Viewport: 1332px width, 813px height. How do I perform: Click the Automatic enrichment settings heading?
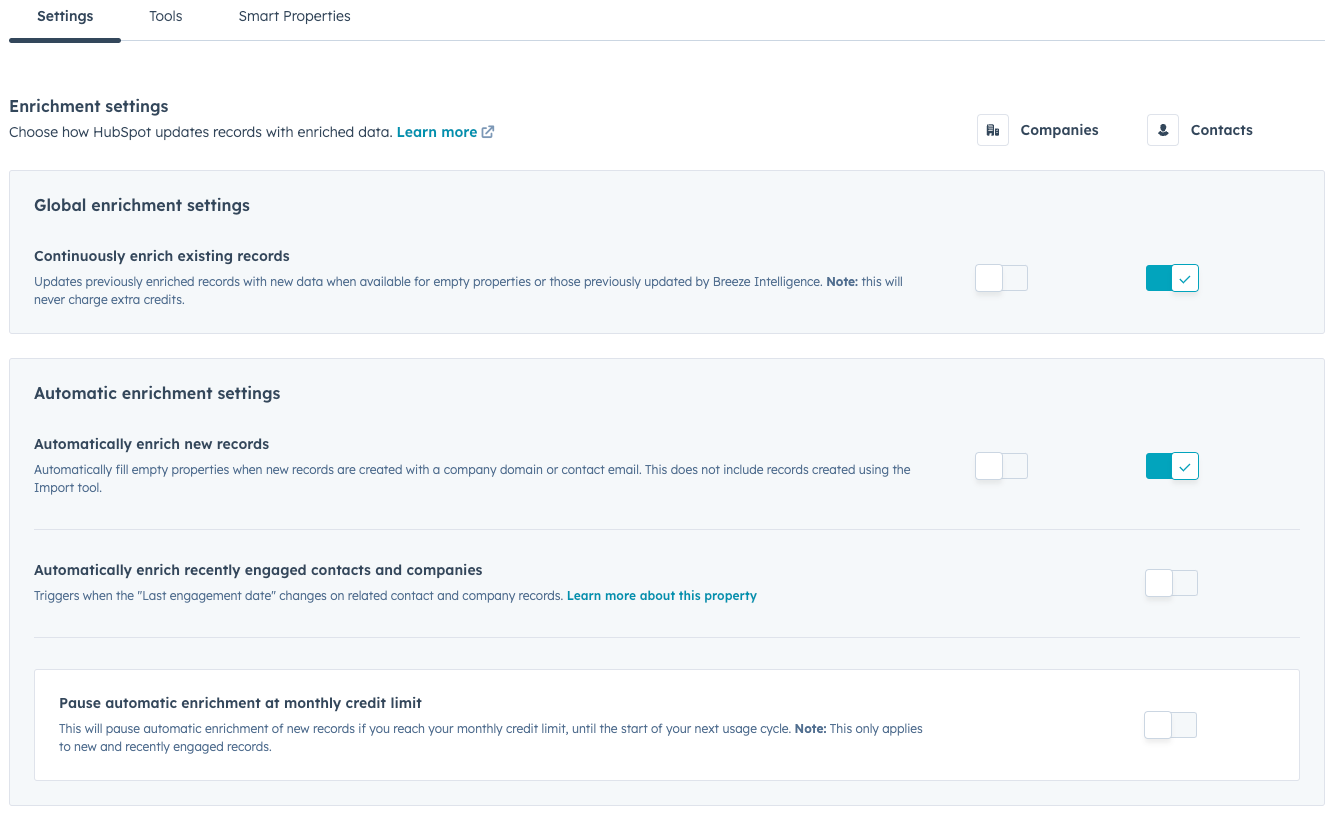pyautogui.click(x=157, y=393)
